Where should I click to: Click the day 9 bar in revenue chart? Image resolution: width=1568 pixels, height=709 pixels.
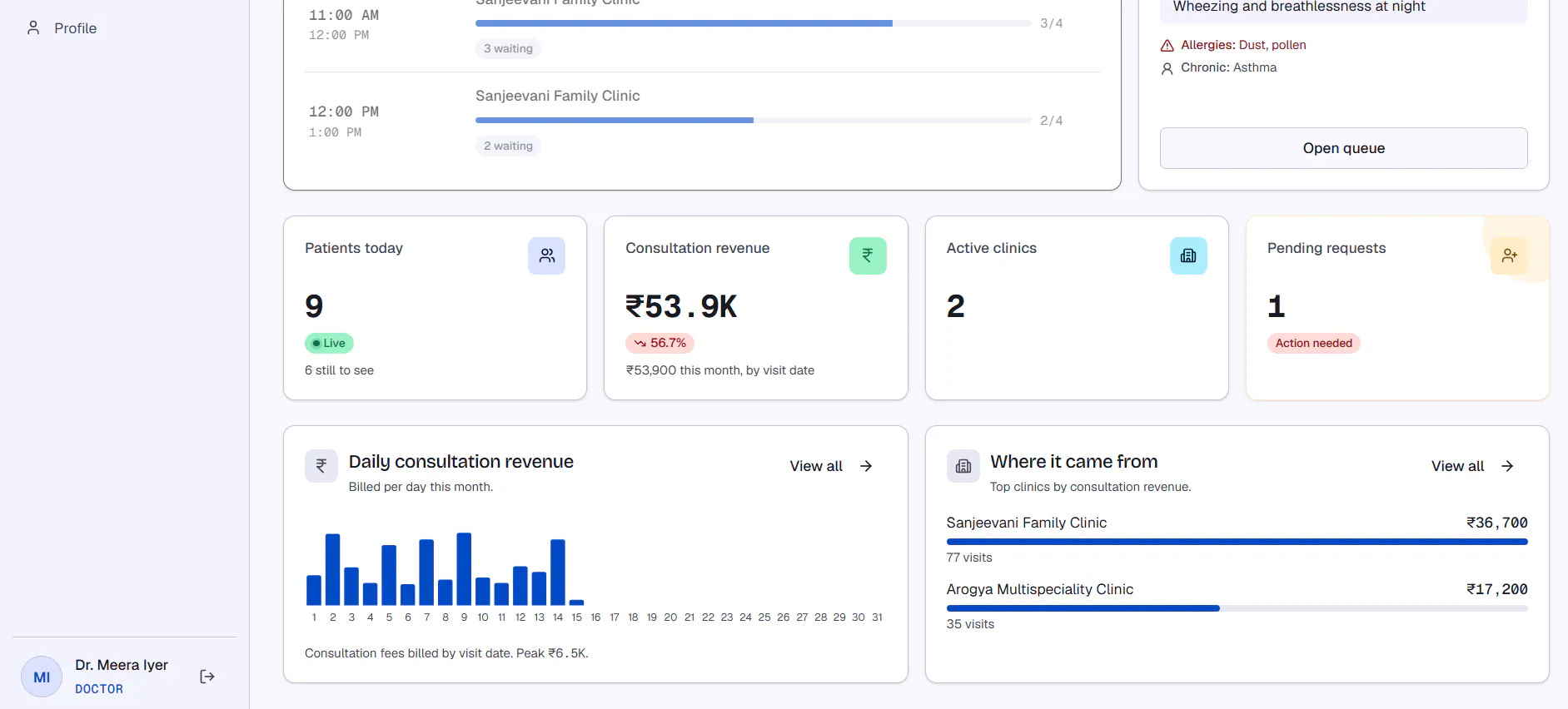tap(464, 568)
